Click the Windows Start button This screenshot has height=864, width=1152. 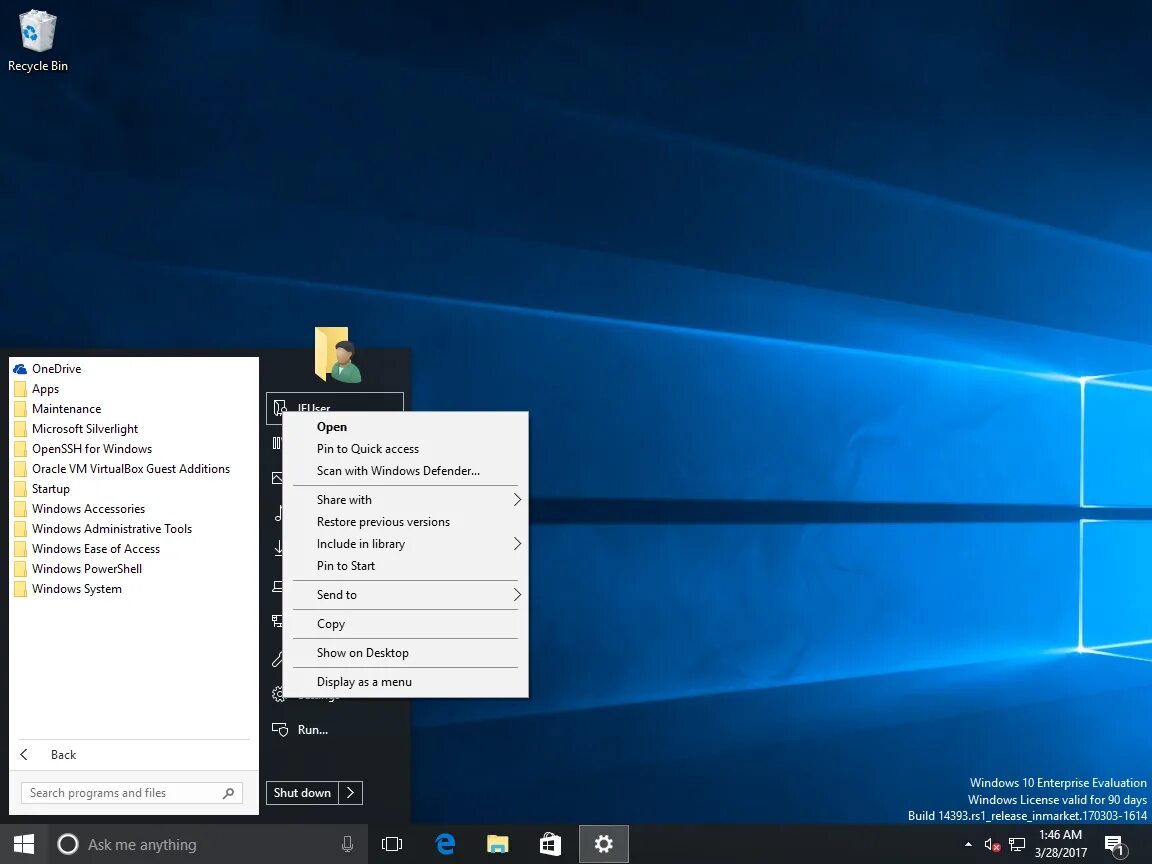point(21,844)
